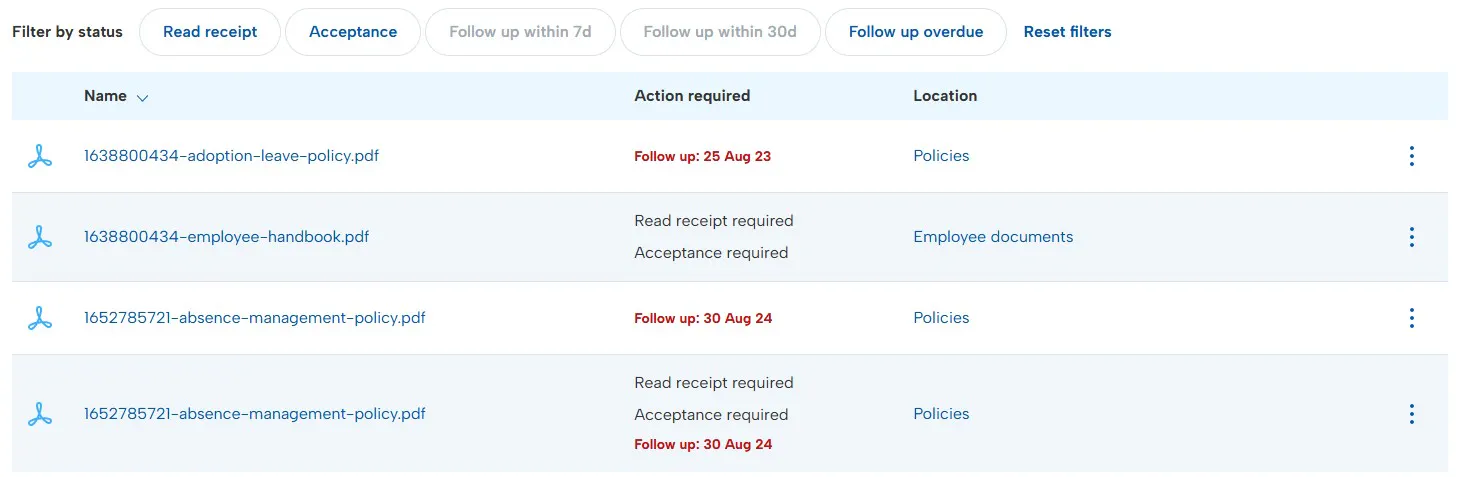Open the employee-handbook.pdf document link
The image size is (1461, 477).
click(226, 237)
